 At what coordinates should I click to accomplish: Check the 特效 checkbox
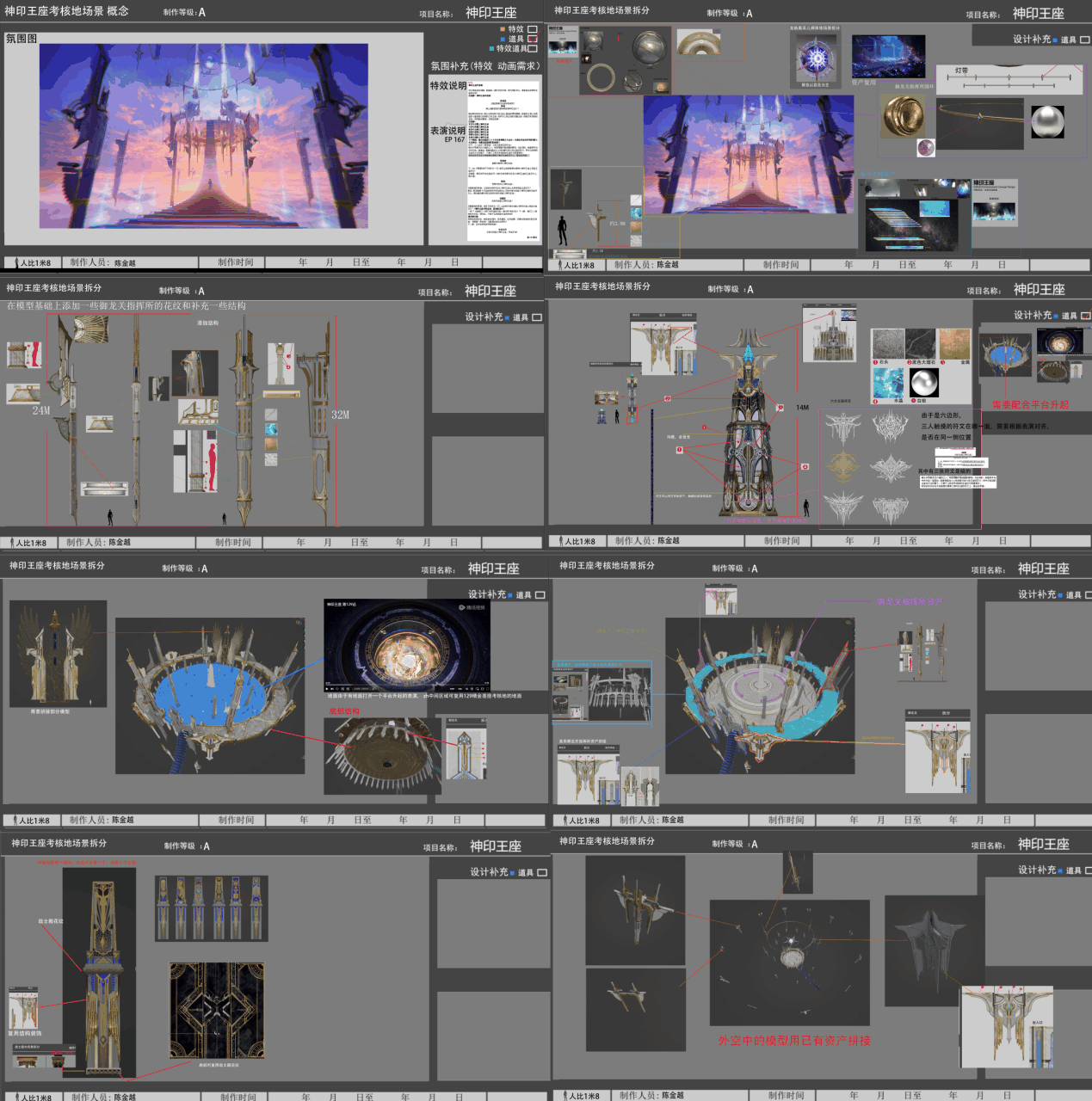tap(532, 29)
